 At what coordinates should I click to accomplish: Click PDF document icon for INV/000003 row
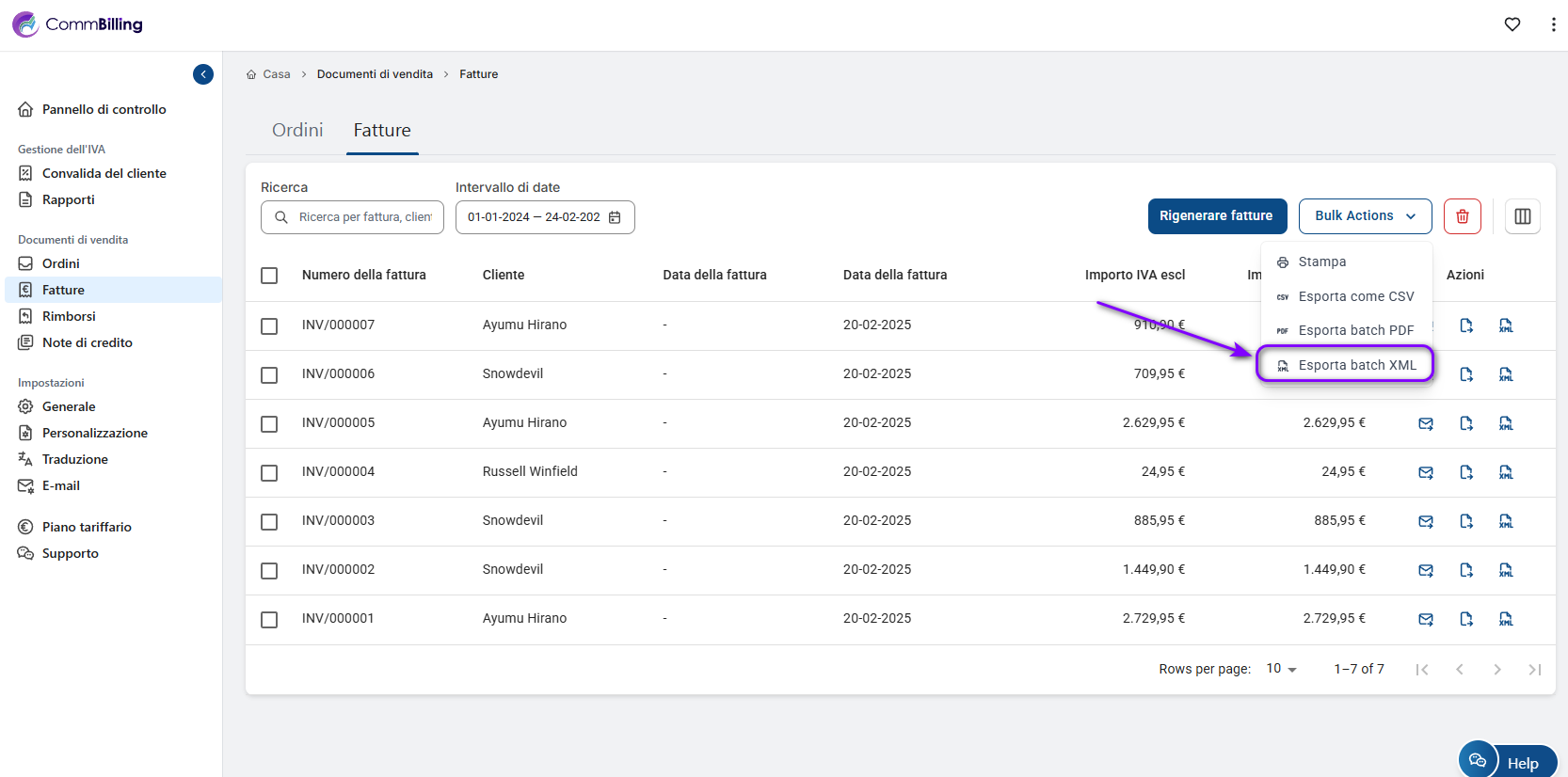(1465, 521)
